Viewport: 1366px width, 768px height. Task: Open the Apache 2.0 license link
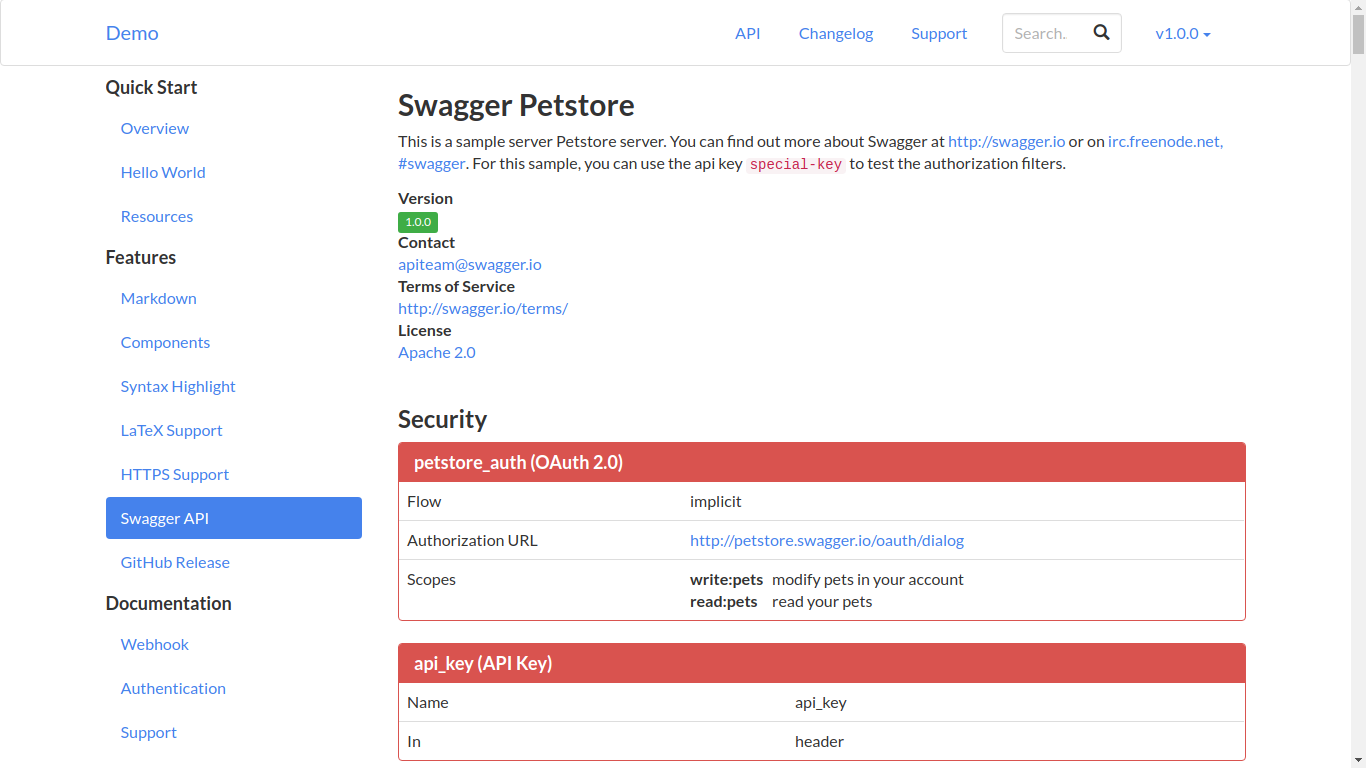click(x=436, y=352)
